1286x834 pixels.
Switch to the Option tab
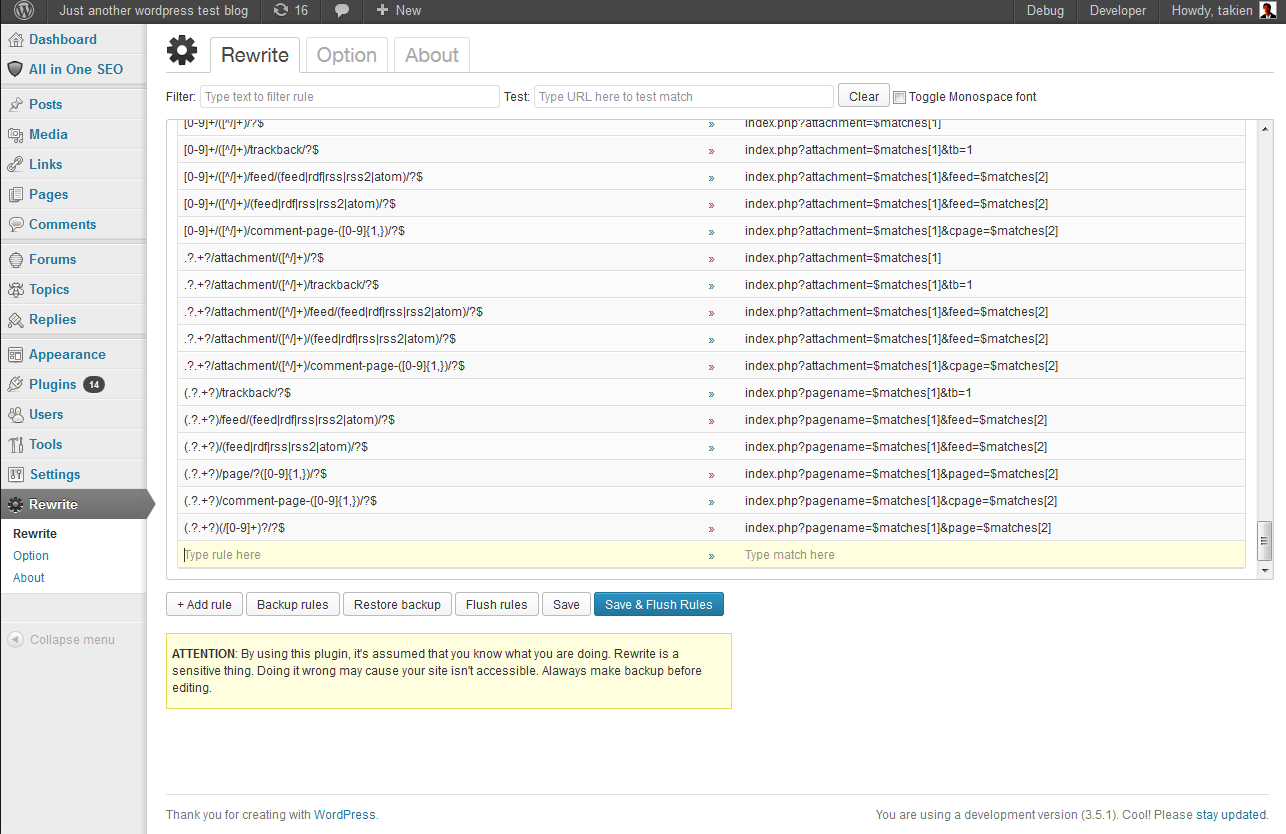[346, 55]
